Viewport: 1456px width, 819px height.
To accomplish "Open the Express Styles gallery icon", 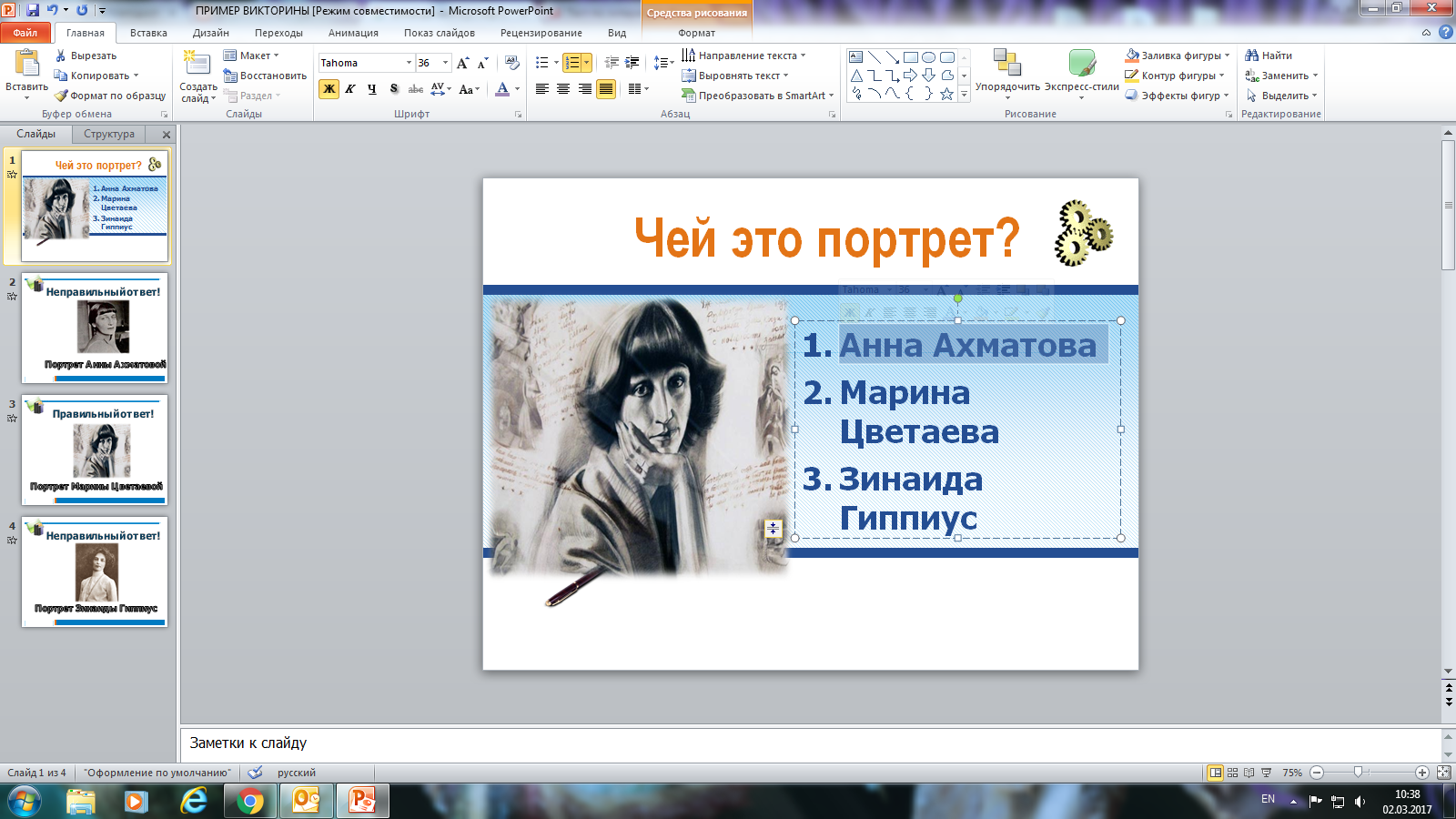I will pos(1082,63).
